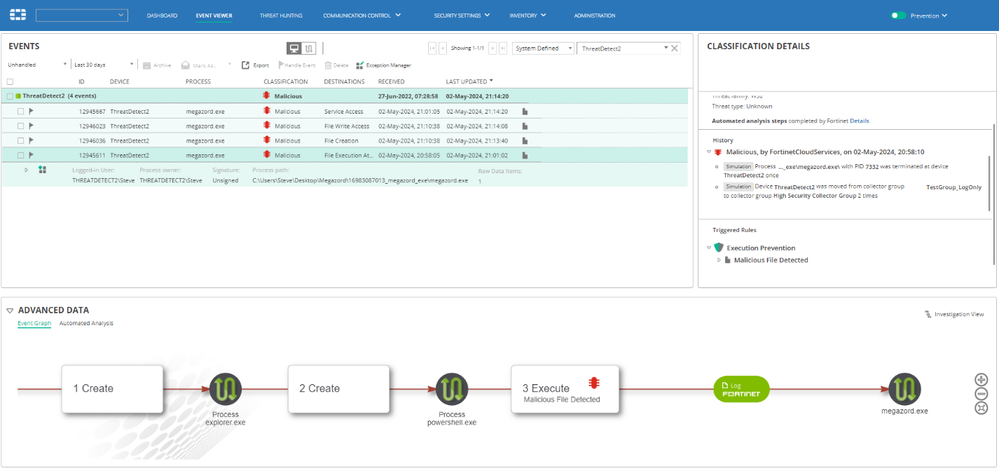Go to first page of events
Screen dimensions: 999x469
(433, 48)
